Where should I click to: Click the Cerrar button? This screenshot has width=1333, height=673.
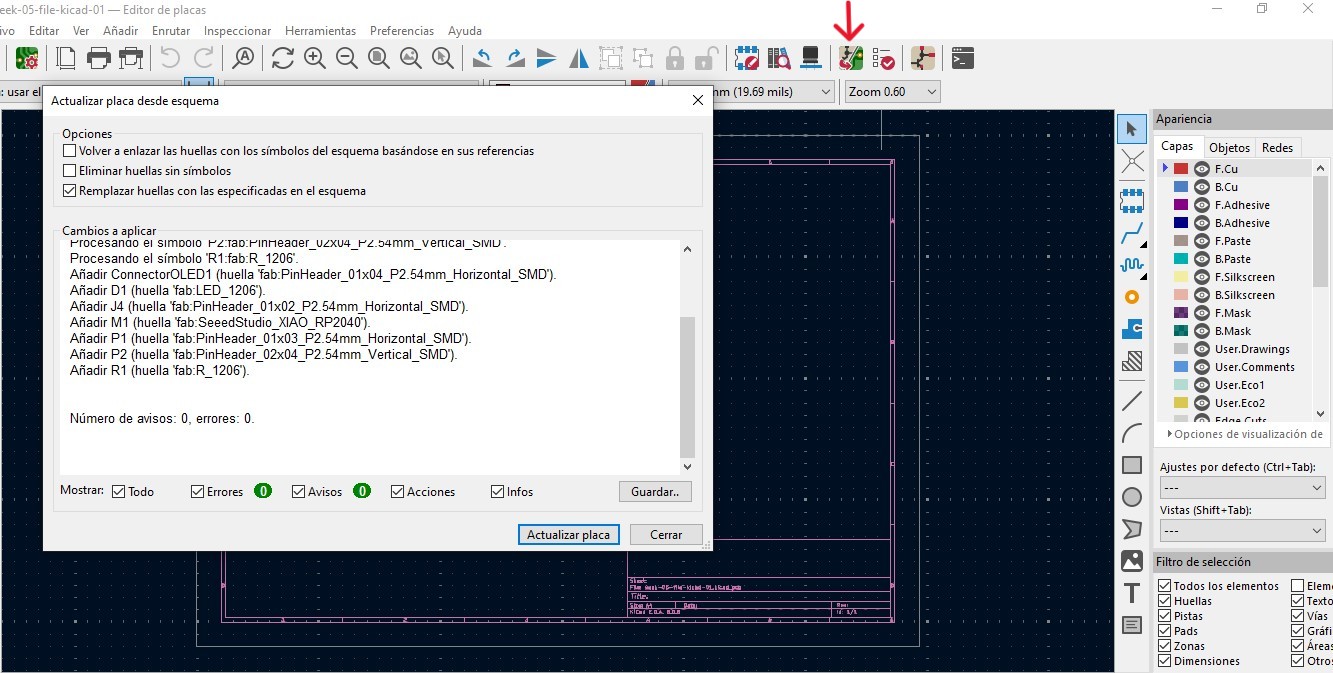click(x=666, y=534)
